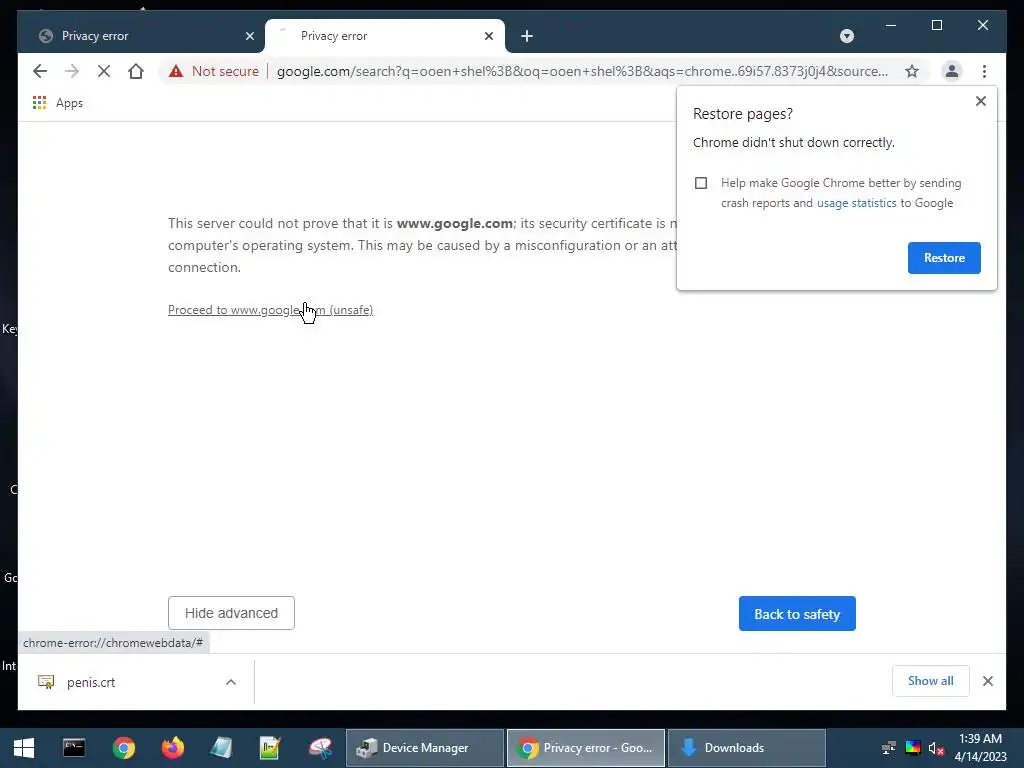The image size is (1024, 768).
Task: Click Hide advanced button
Action: click(231, 613)
